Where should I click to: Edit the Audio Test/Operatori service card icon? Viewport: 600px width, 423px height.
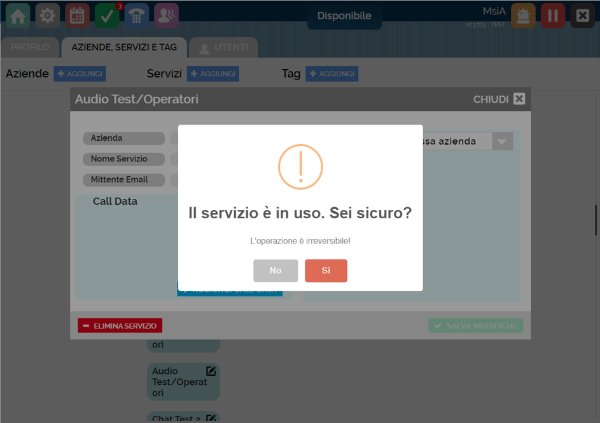pos(211,371)
